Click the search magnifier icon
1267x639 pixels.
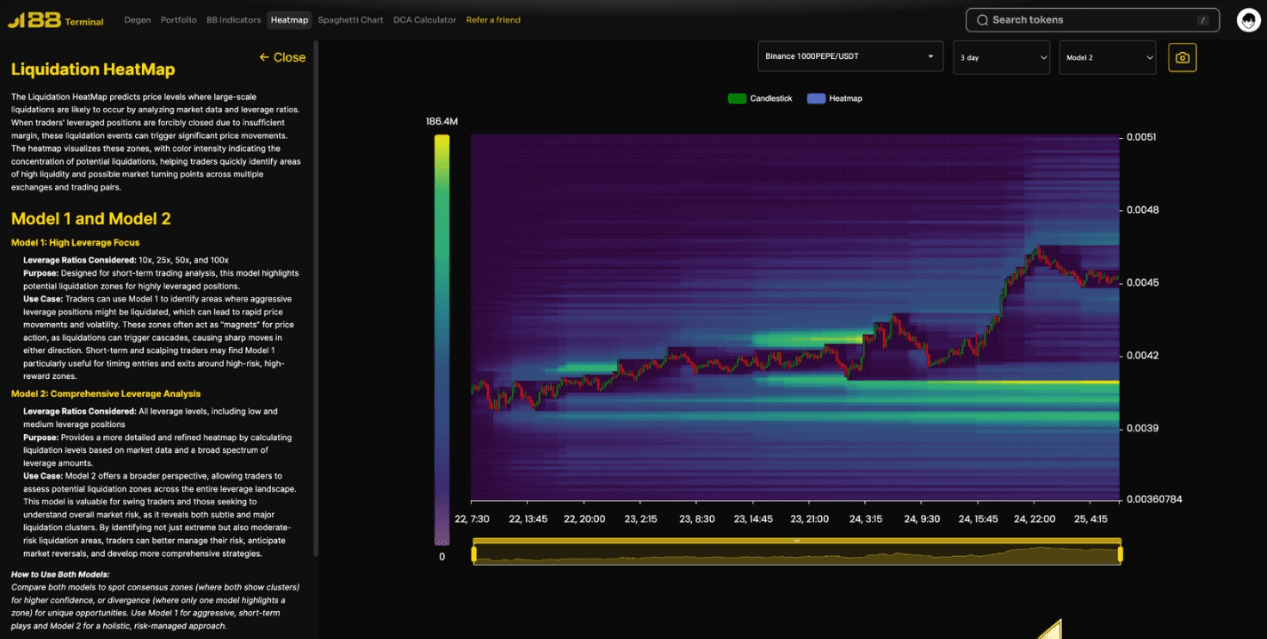(x=982, y=20)
